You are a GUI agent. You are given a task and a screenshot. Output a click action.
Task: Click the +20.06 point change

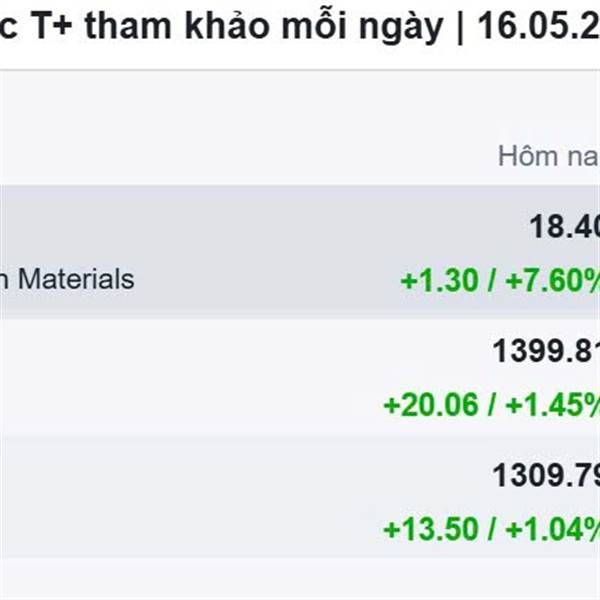click(x=431, y=405)
